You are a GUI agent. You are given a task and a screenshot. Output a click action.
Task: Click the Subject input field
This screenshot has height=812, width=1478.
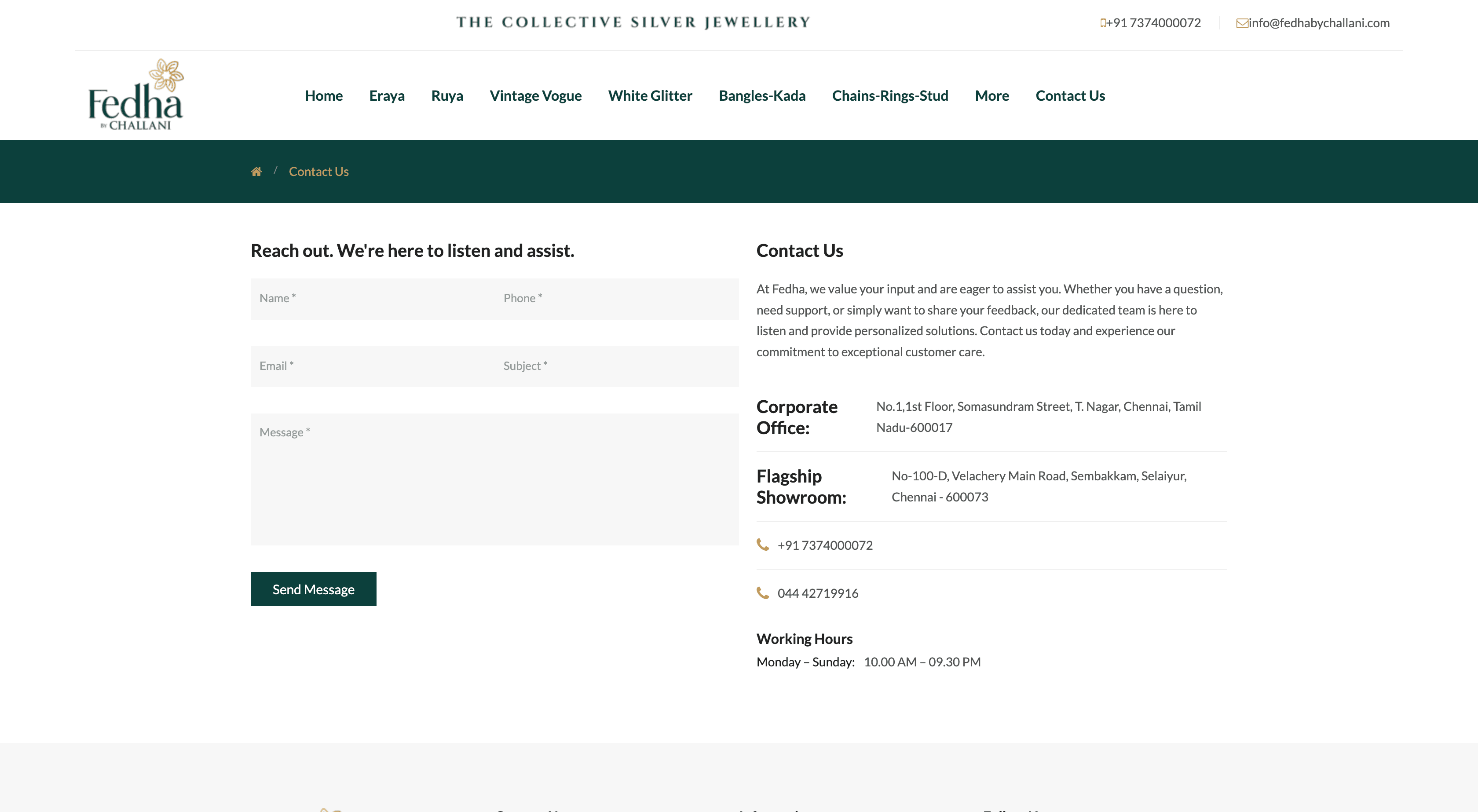[x=617, y=366]
